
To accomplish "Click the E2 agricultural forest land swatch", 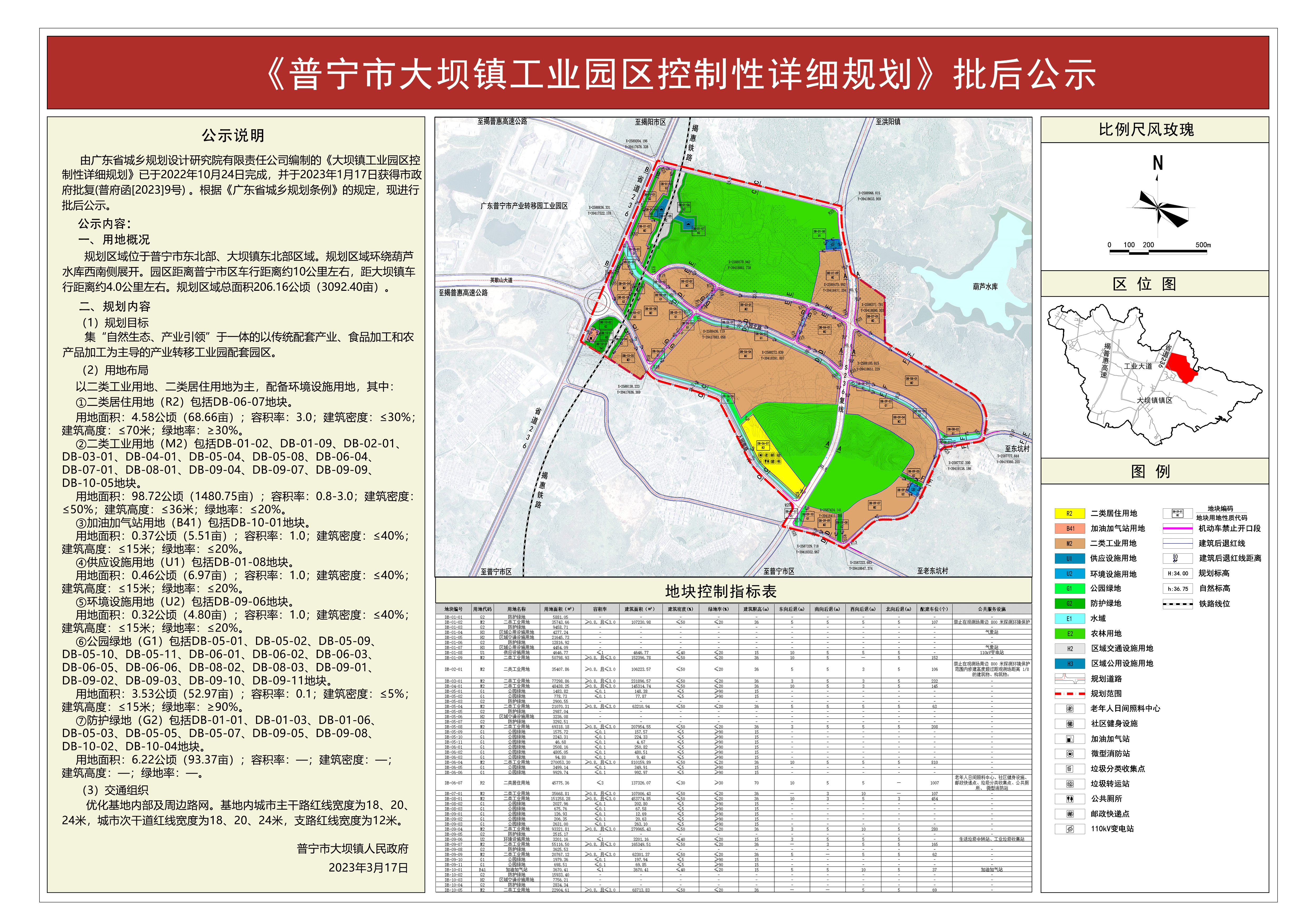I will pyautogui.click(x=1070, y=633).
